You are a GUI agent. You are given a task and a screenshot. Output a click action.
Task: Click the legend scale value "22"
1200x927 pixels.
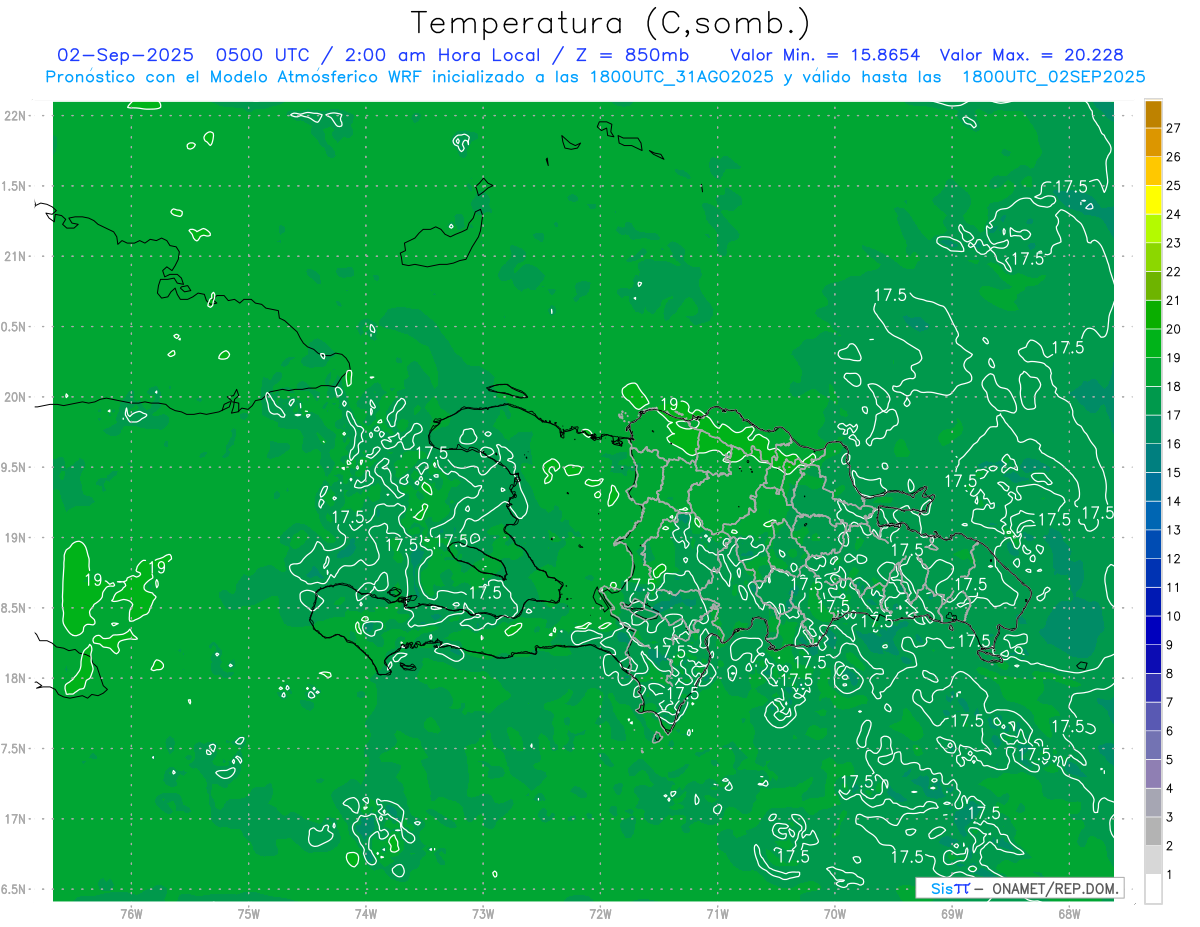coord(1174,272)
